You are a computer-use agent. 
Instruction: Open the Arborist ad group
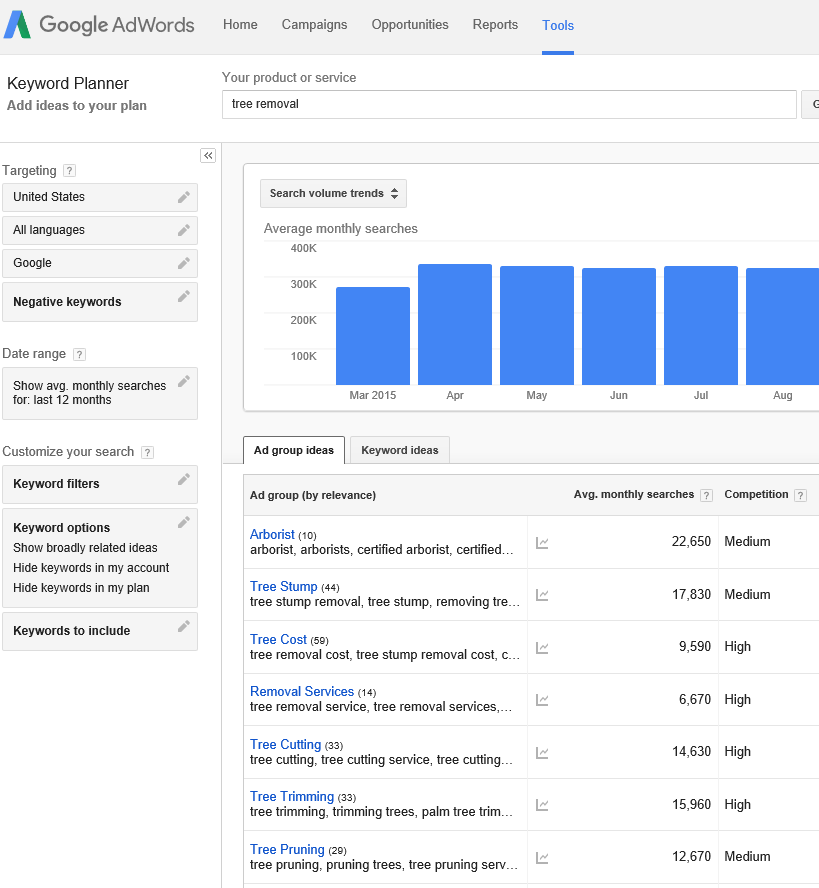[x=272, y=534]
